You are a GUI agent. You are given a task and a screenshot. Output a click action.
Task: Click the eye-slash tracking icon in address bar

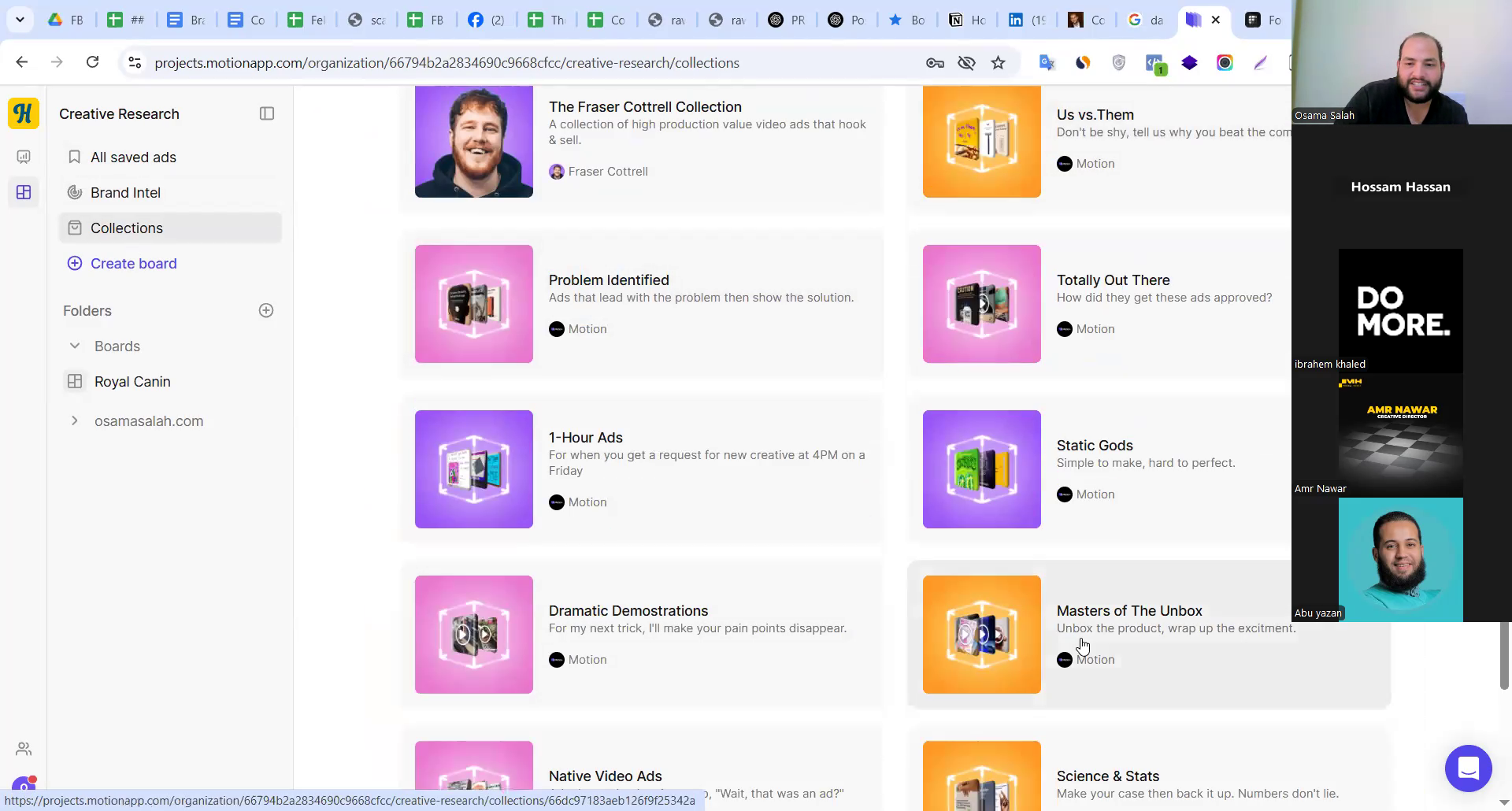966,63
